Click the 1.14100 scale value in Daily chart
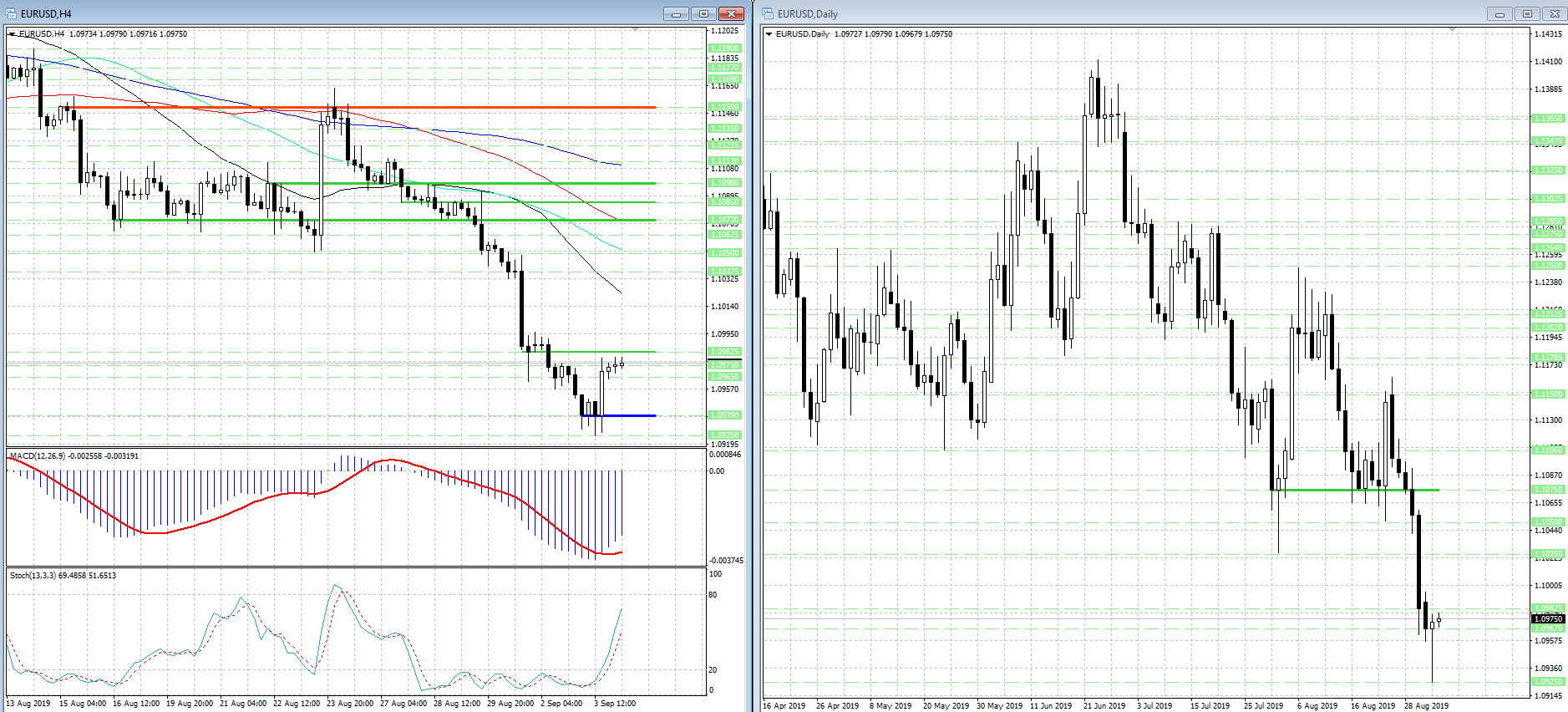The image size is (1568, 712). (x=1548, y=62)
